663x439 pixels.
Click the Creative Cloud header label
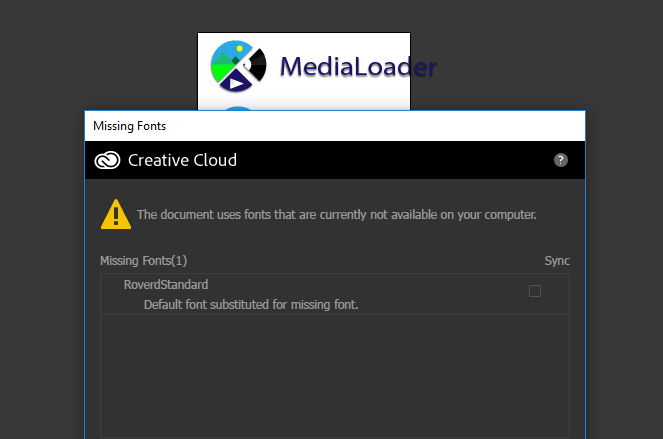[x=182, y=160]
